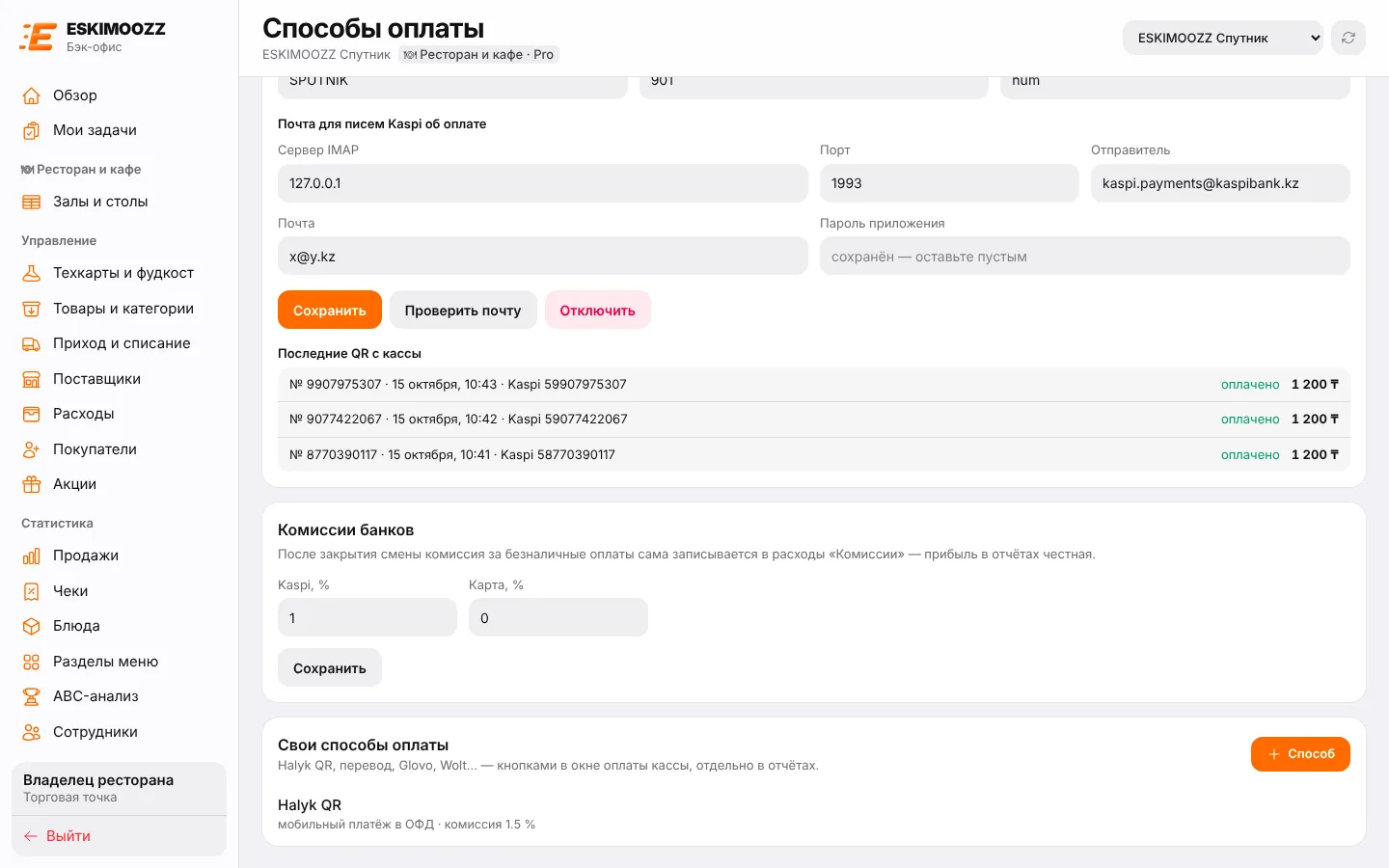The image size is (1389, 868).
Task: Click the Покупатели person icon
Action: pos(32,449)
